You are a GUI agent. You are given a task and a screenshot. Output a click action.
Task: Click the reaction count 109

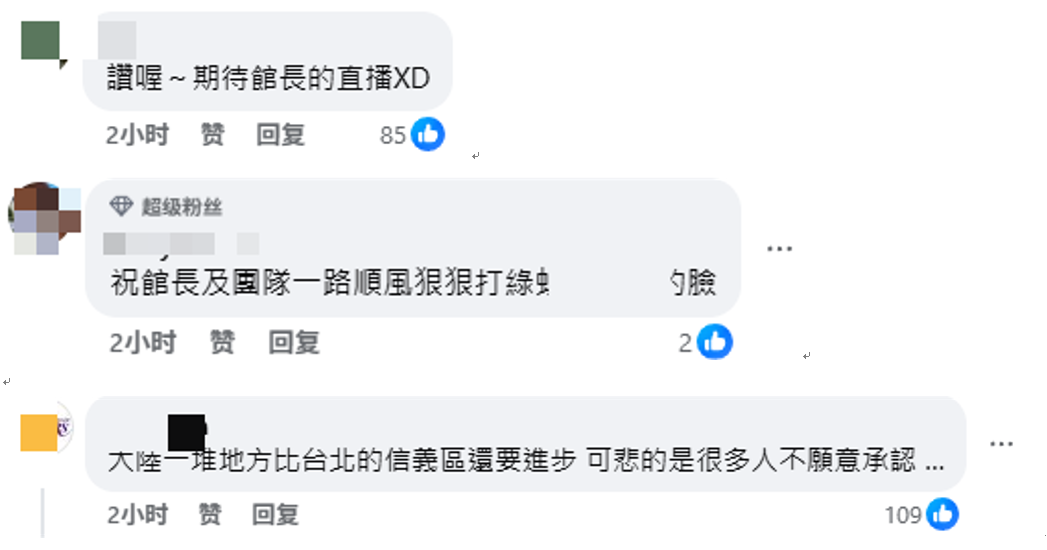pos(903,515)
